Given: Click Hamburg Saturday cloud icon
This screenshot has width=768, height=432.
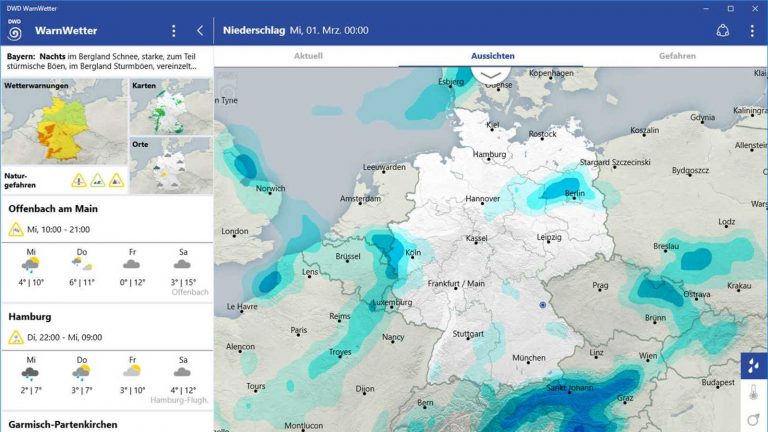Looking at the screenshot, I should point(182,373).
